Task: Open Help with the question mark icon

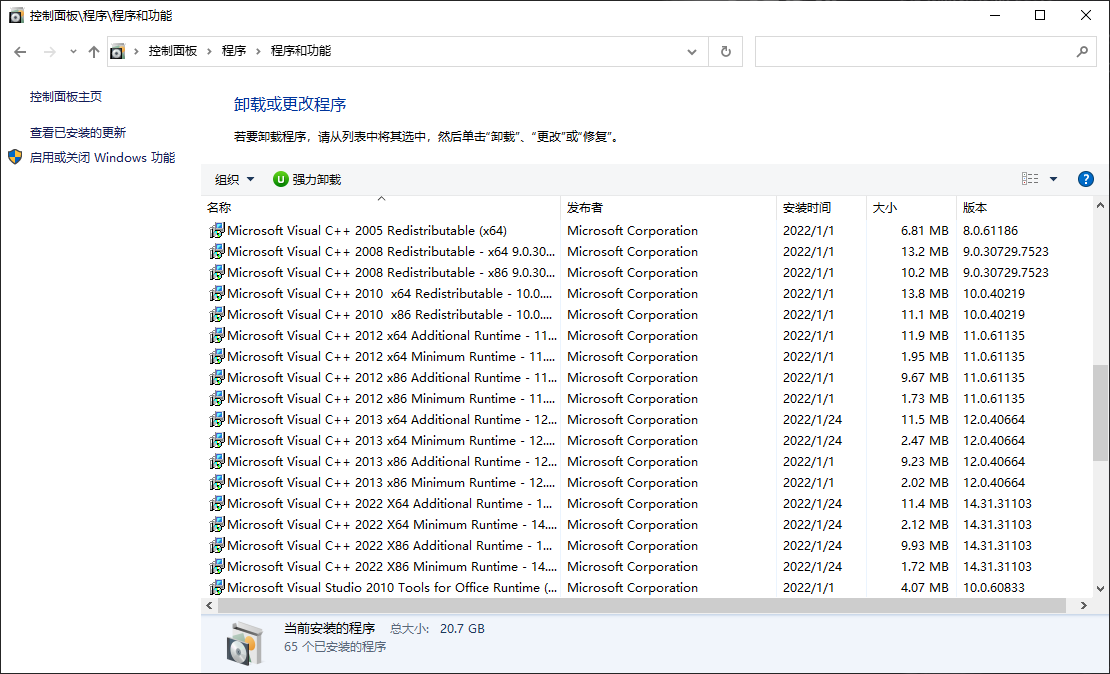Action: tap(1085, 179)
